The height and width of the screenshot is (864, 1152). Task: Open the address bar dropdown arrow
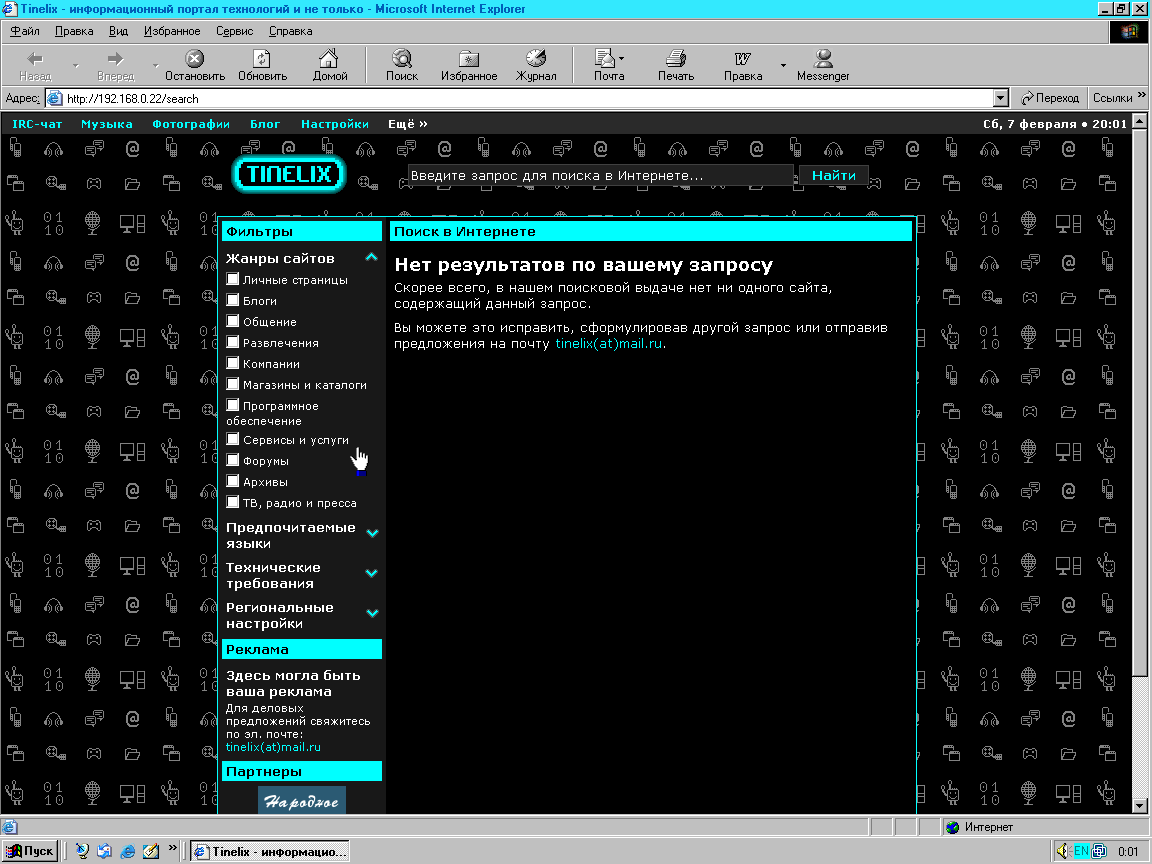[1000, 98]
